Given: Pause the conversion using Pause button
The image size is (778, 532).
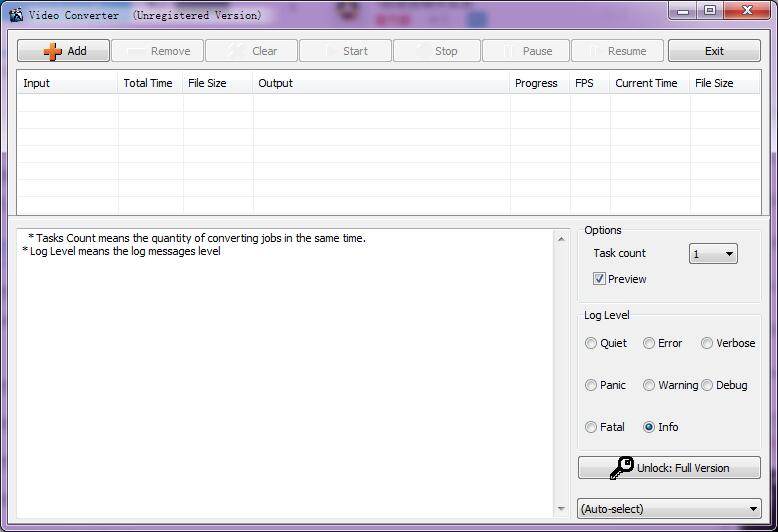Looking at the screenshot, I should [x=526, y=51].
